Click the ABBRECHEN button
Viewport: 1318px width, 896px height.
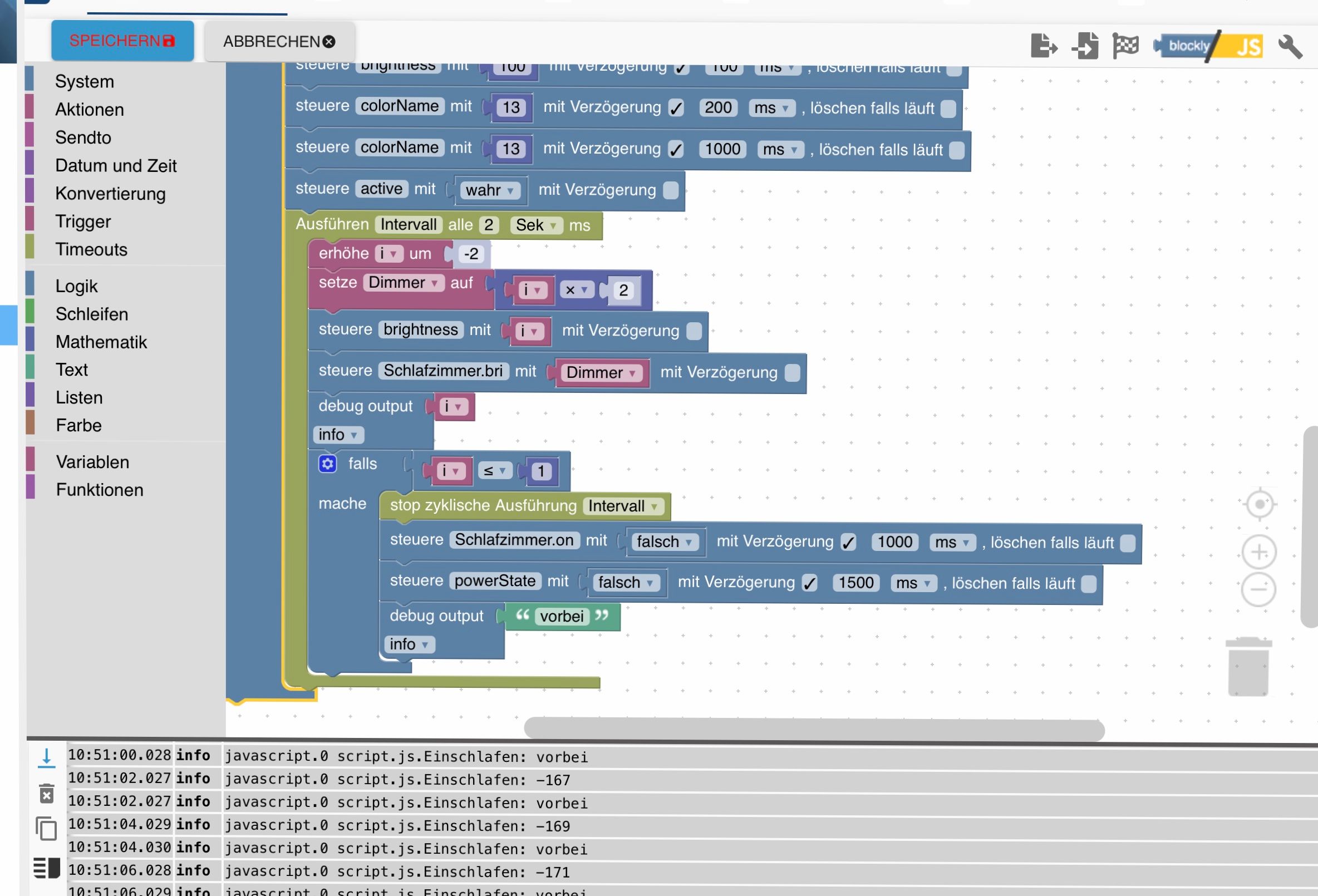pyautogui.click(x=279, y=41)
